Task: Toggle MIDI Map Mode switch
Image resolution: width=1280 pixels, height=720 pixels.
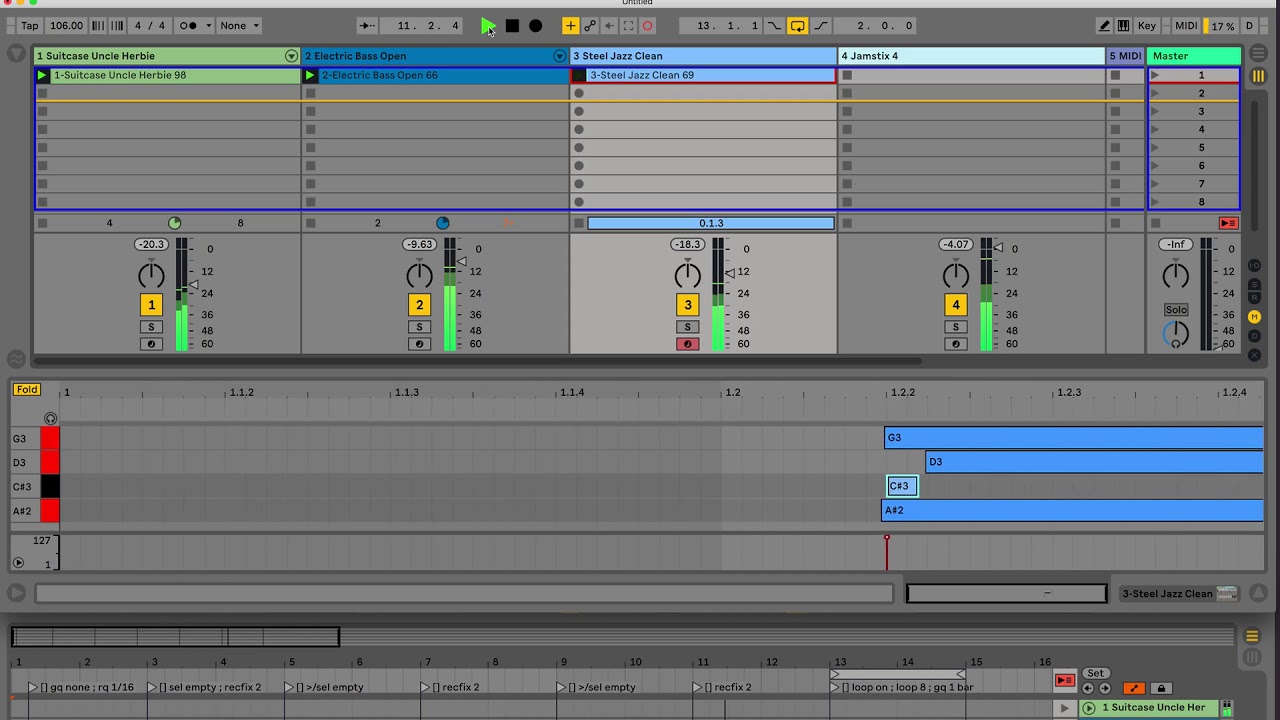Action: pyautogui.click(x=1186, y=26)
